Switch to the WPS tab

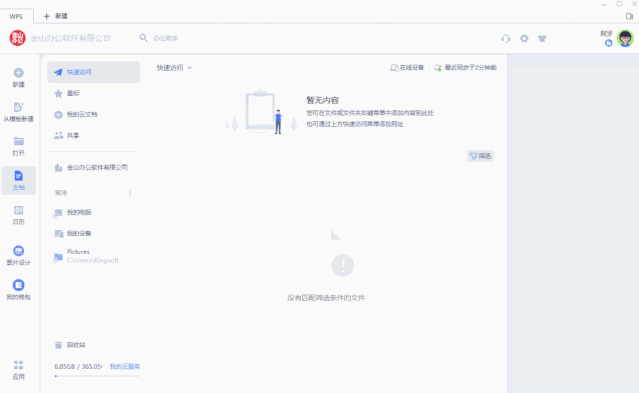pos(16,16)
